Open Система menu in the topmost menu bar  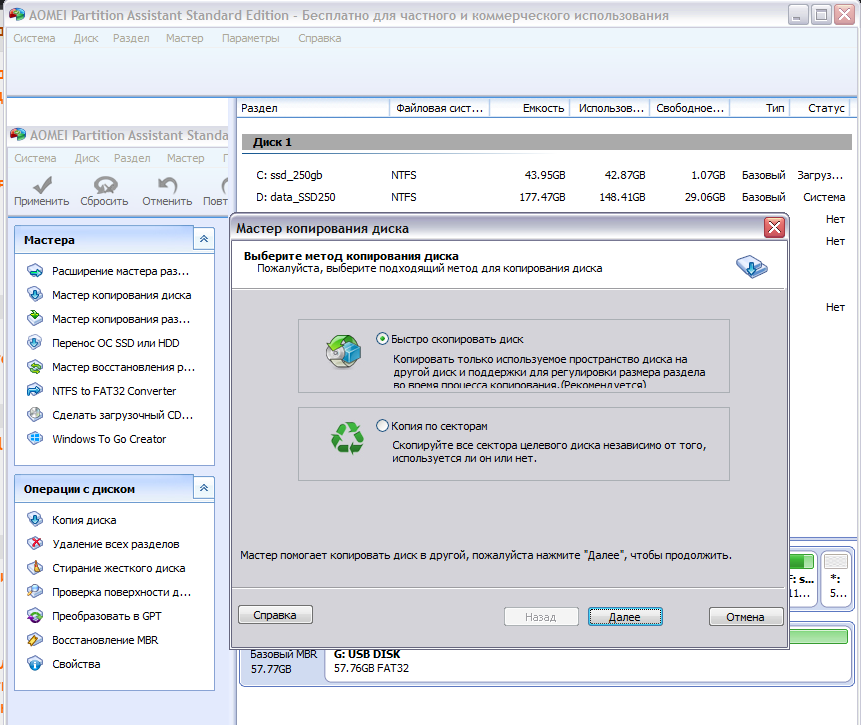[x=34, y=38]
